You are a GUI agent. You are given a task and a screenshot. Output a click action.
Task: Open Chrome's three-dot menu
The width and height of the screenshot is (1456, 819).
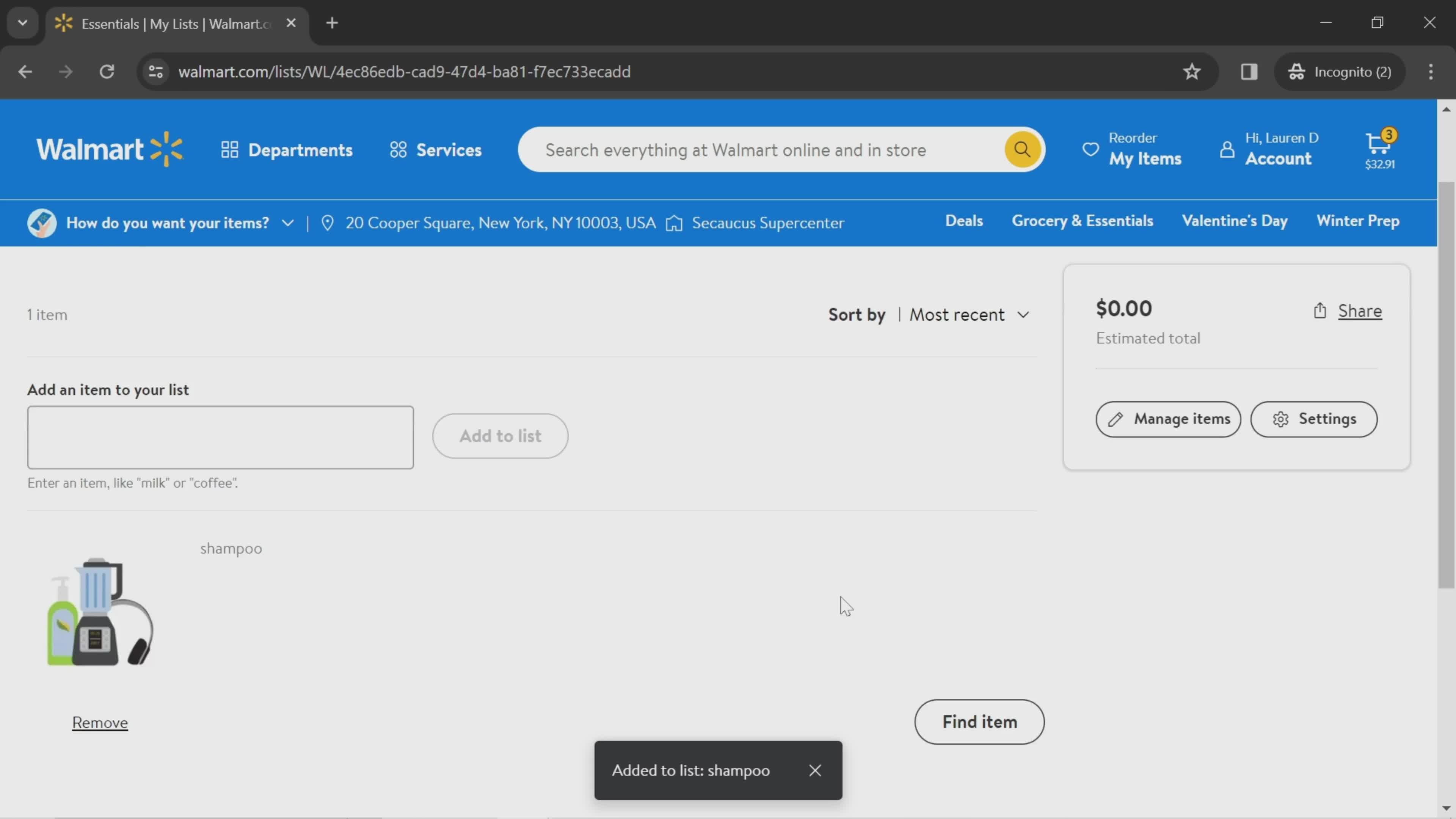click(x=1431, y=72)
